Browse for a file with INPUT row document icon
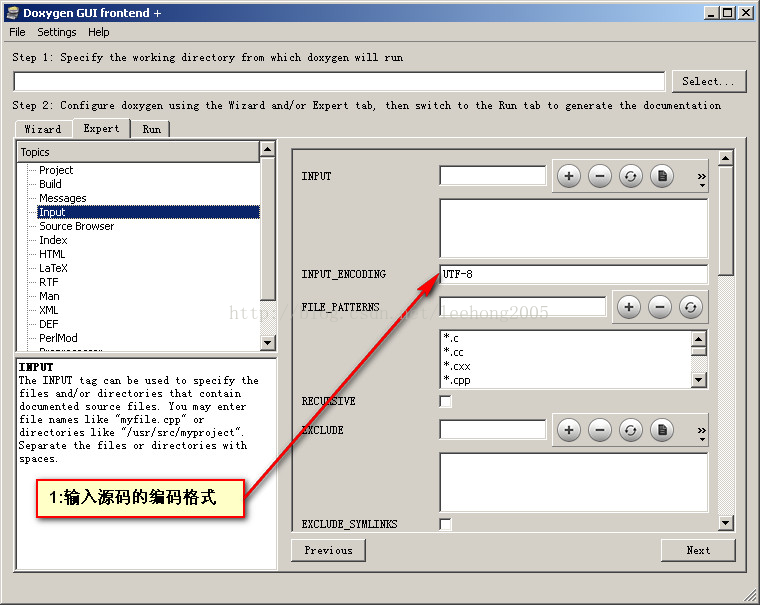 click(662, 176)
